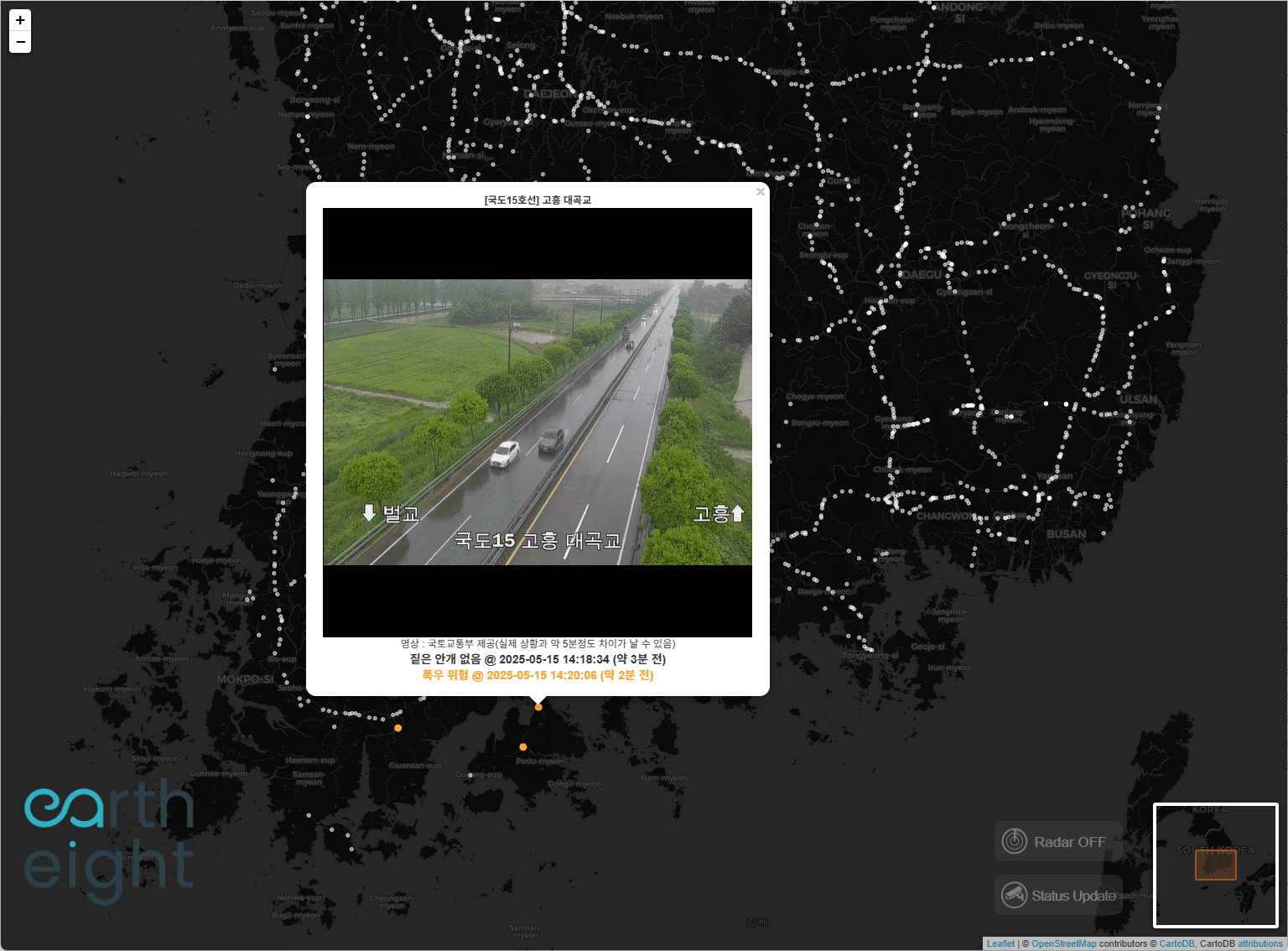Click the 폭우 위험 warning timestamp text

tap(538, 675)
